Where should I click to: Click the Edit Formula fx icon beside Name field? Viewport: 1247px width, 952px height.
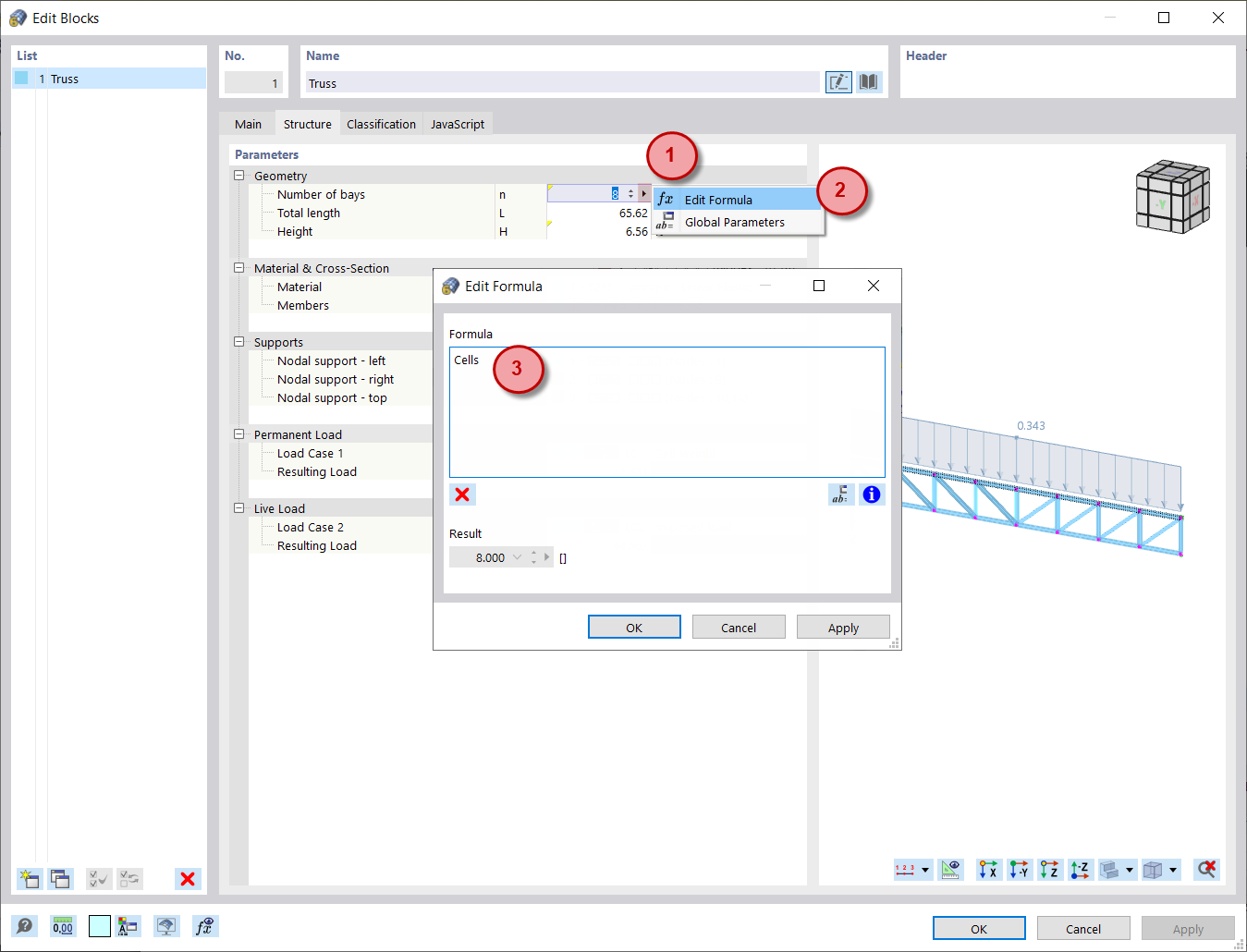(x=838, y=81)
